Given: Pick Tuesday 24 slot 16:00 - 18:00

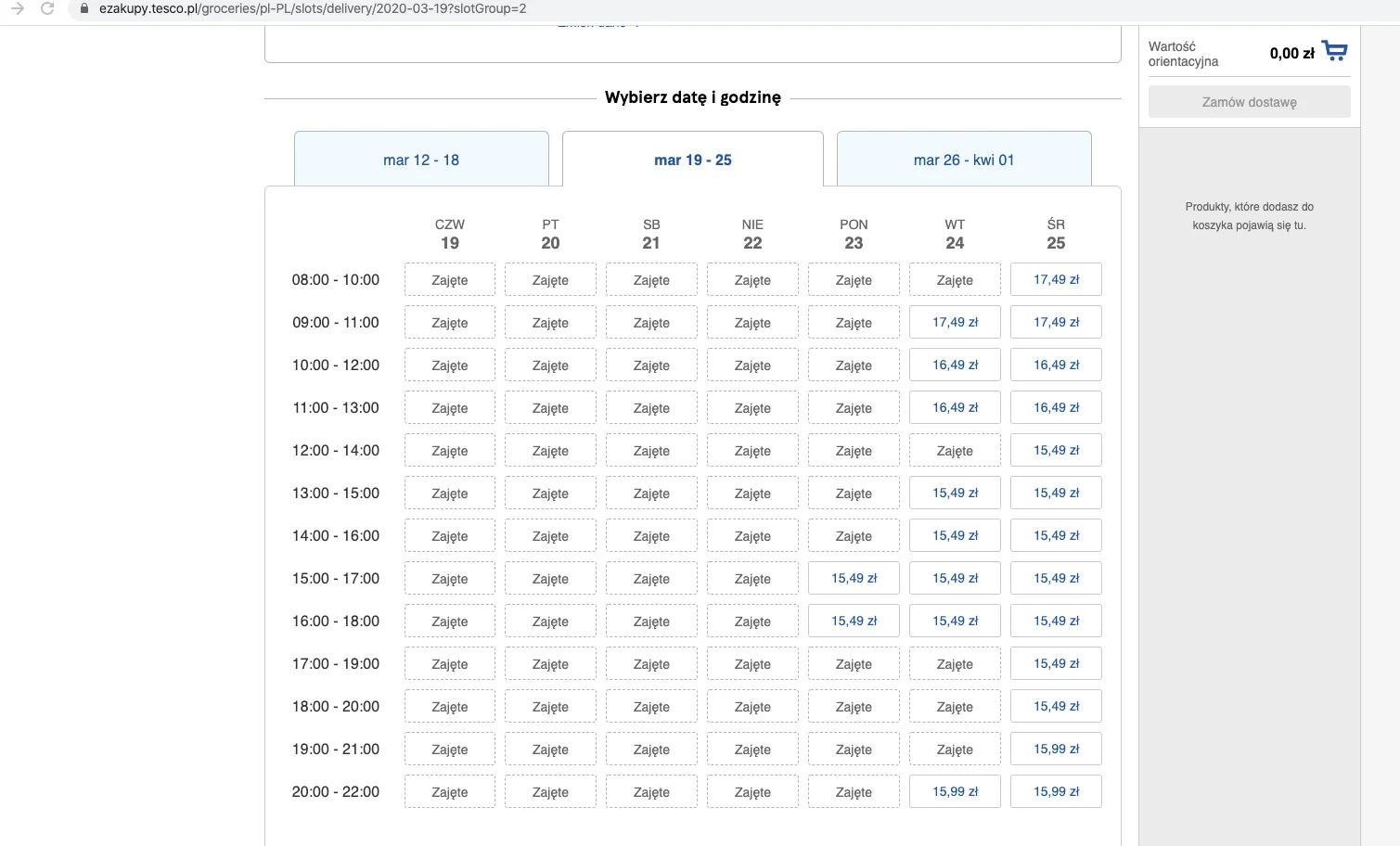Looking at the screenshot, I should click(x=955, y=621).
